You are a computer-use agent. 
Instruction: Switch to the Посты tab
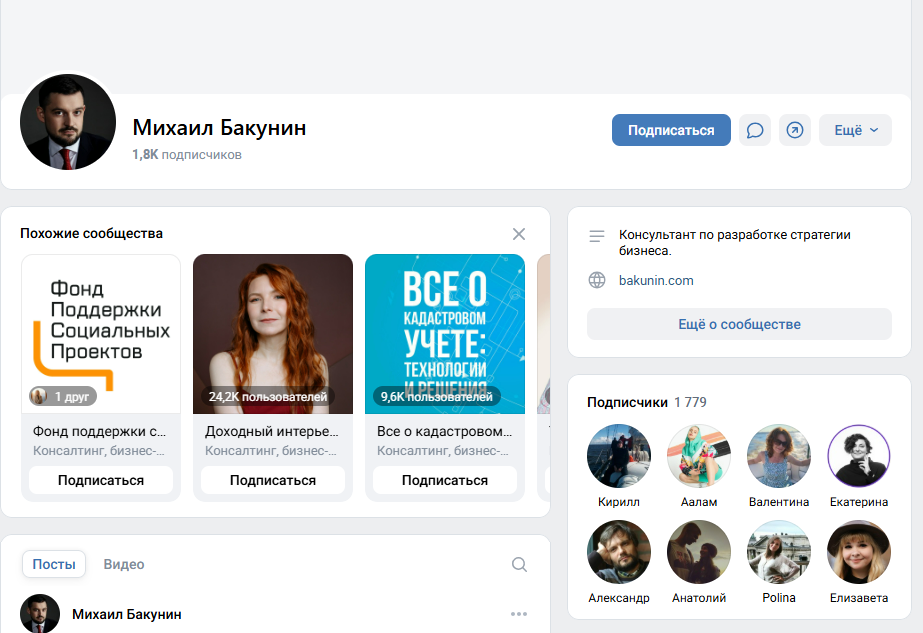tap(54, 564)
